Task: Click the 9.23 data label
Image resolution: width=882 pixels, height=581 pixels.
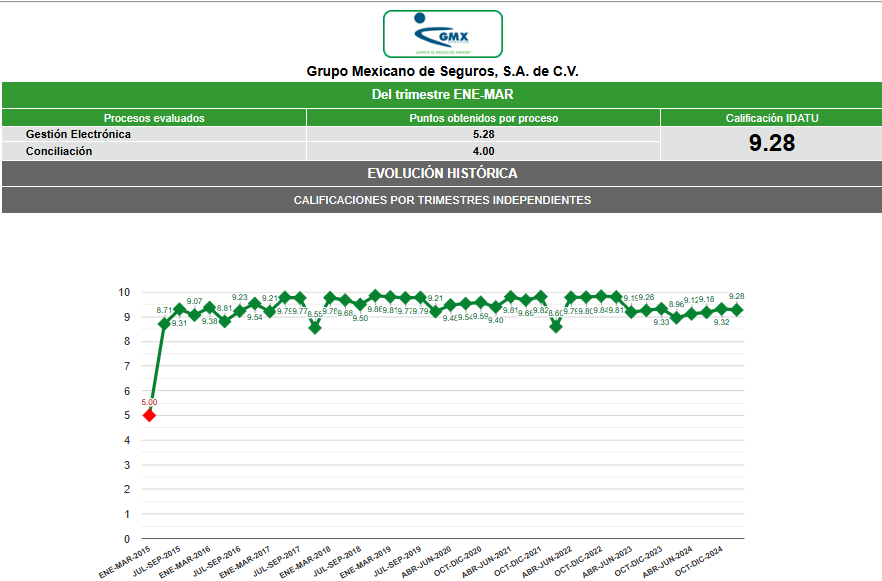Action: coord(240,297)
